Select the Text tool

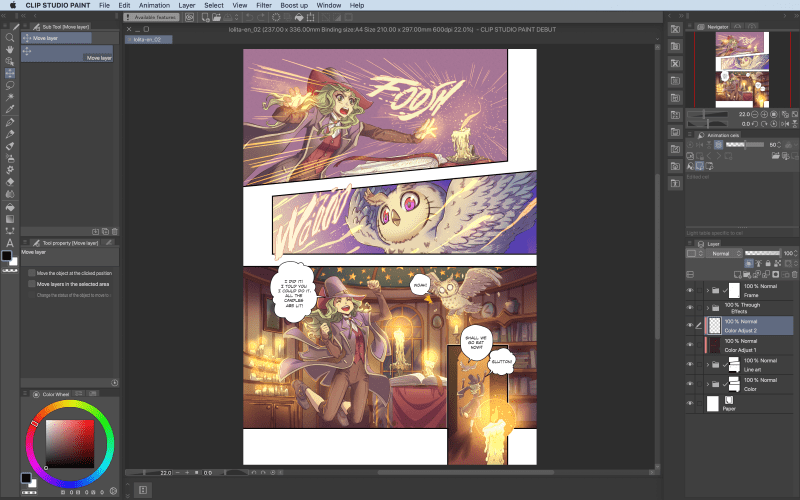pyautogui.click(x=10, y=242)
